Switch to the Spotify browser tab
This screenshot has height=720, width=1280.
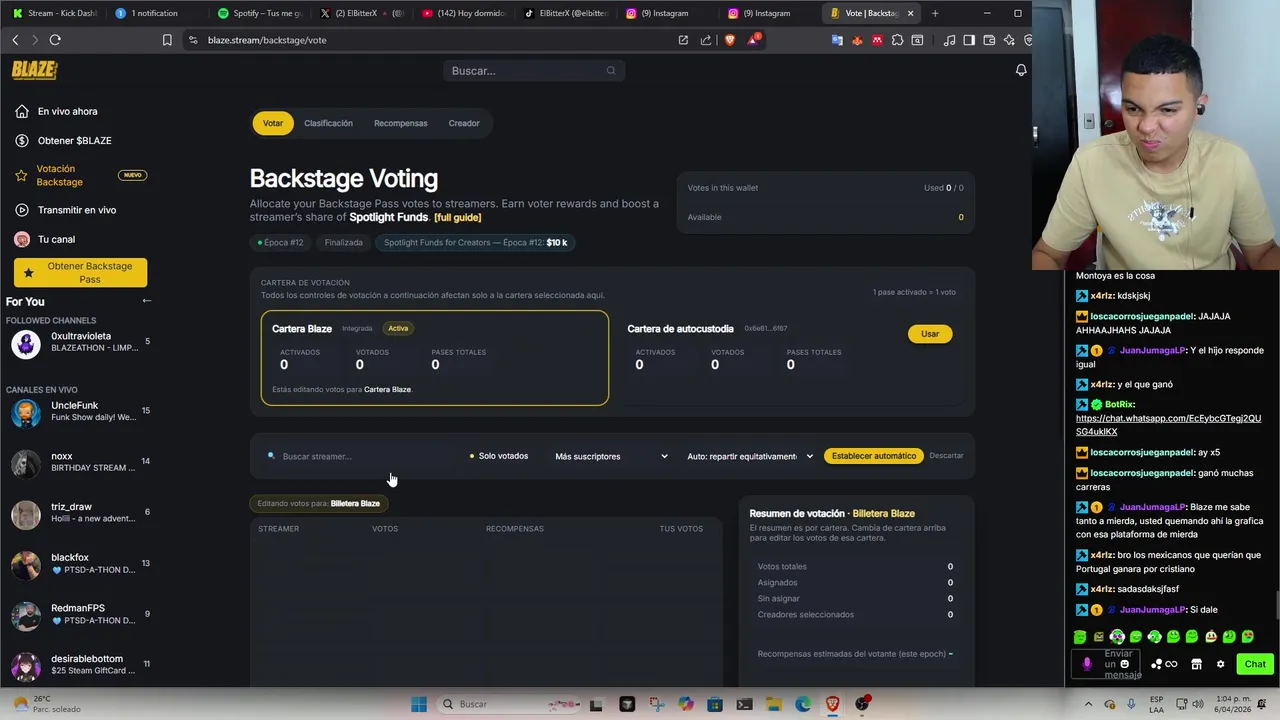point(260,13)
